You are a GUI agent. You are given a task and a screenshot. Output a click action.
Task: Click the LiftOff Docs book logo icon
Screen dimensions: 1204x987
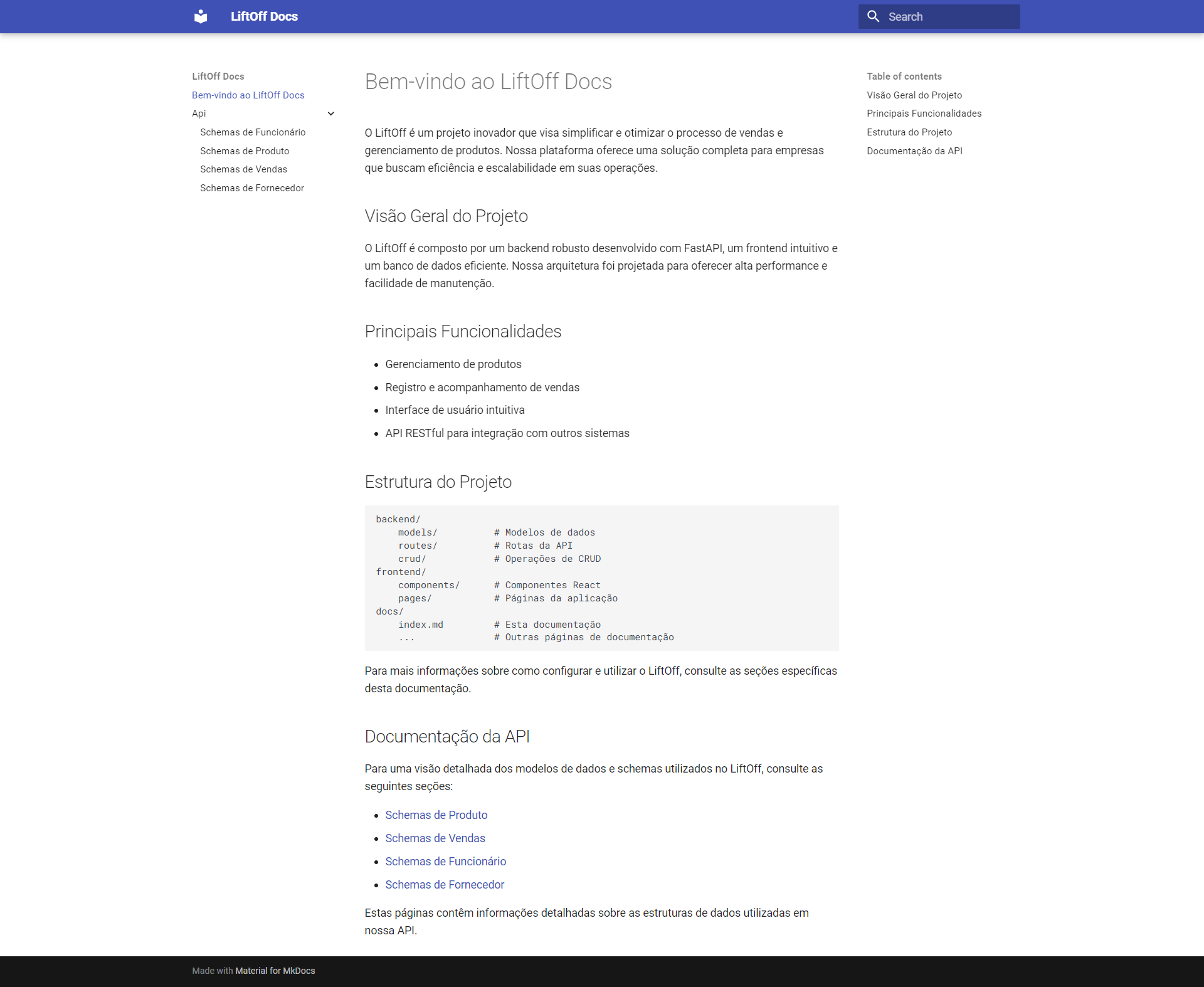click(201, 16)
